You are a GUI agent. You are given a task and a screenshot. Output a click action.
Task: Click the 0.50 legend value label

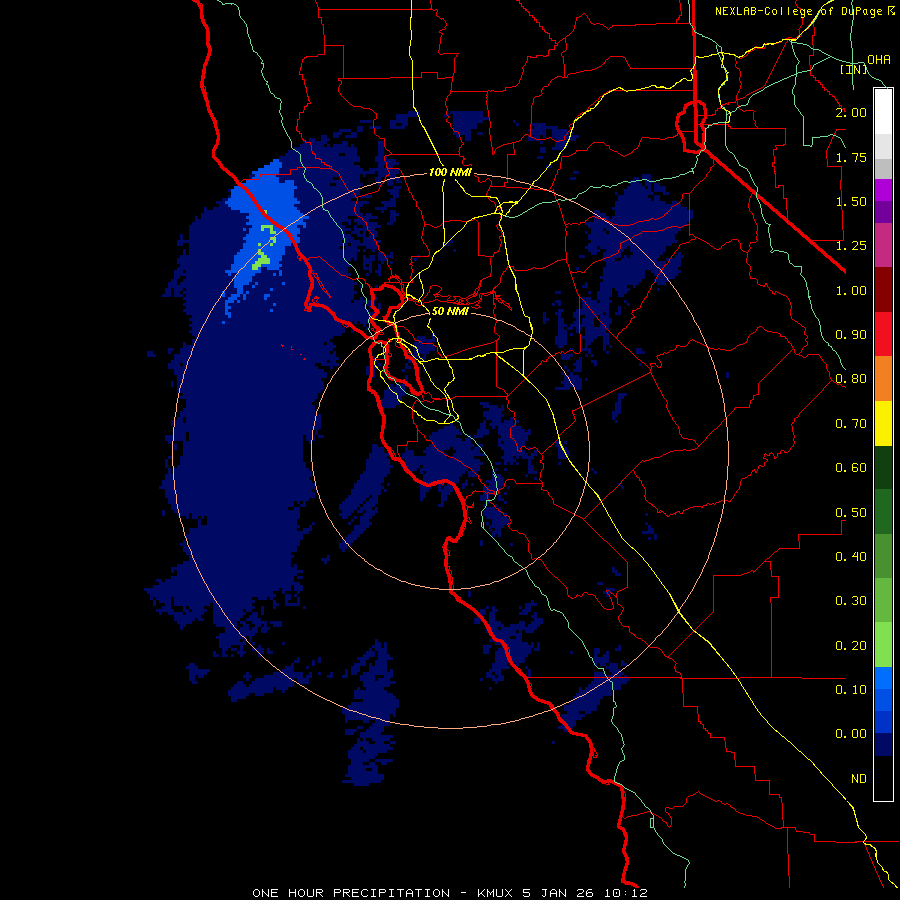tap(851, 513)
